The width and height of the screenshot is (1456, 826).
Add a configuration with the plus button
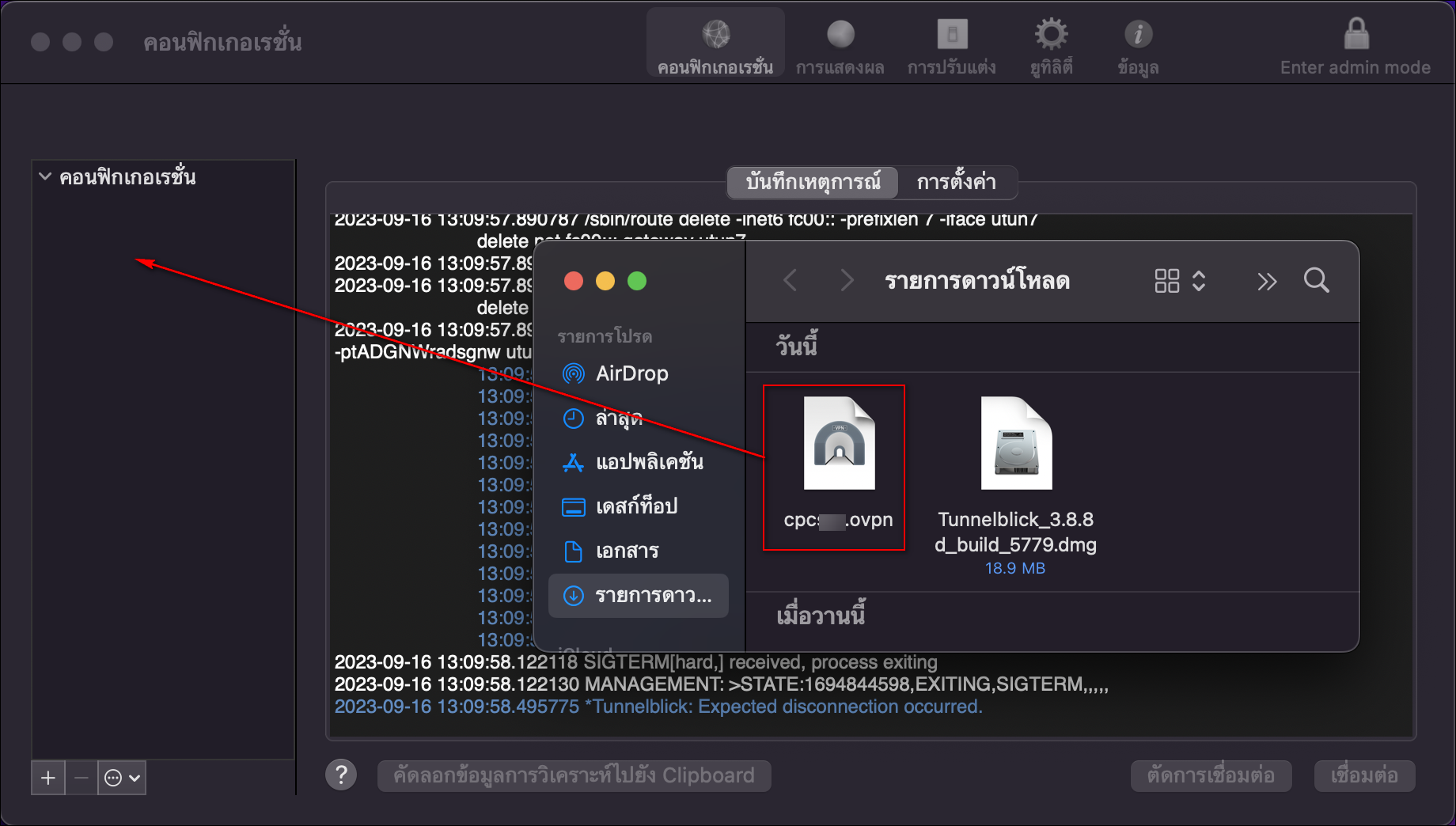47,777
